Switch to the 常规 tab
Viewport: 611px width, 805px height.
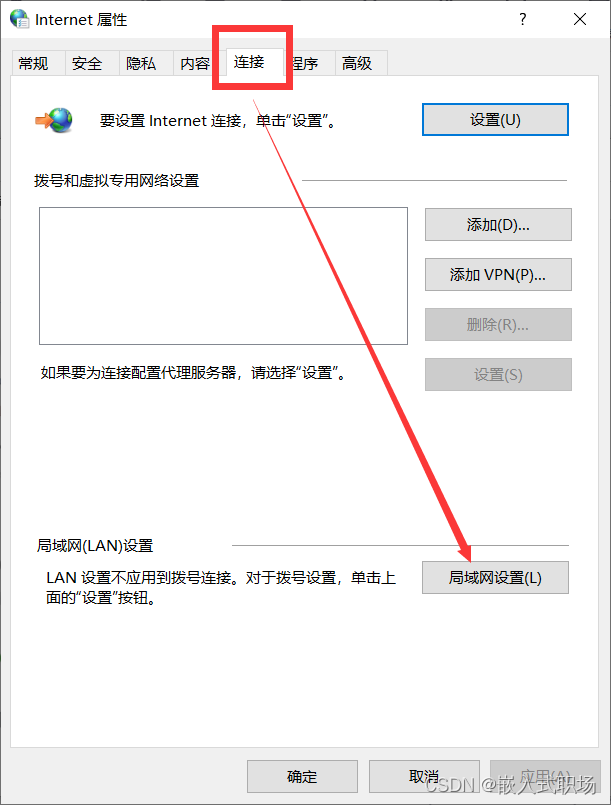(33, 64)
